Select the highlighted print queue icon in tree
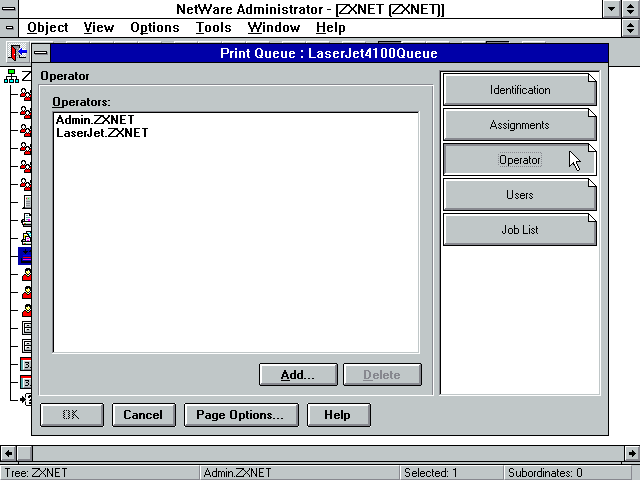Viewport: 640px width, 480px height. tap(25, 256)
